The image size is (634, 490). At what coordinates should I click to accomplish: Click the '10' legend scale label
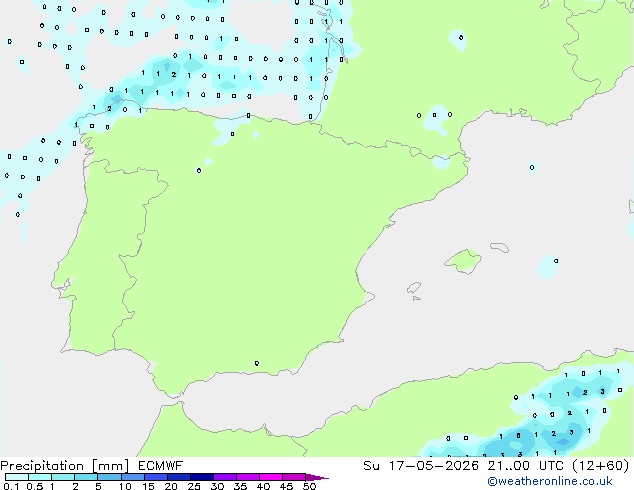click(125, 486)
